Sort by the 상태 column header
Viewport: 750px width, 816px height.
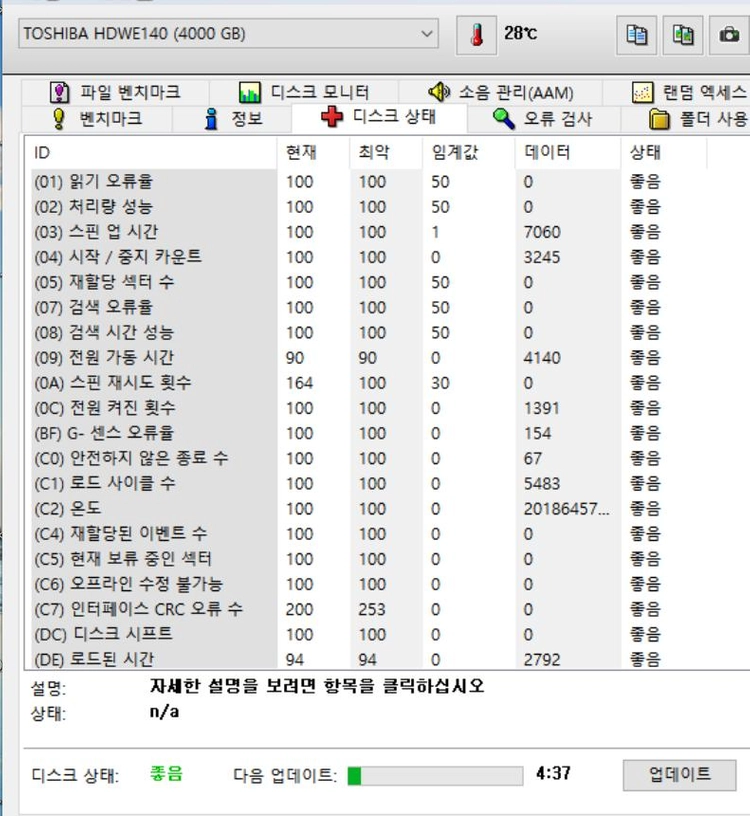(x=664, y=153)
